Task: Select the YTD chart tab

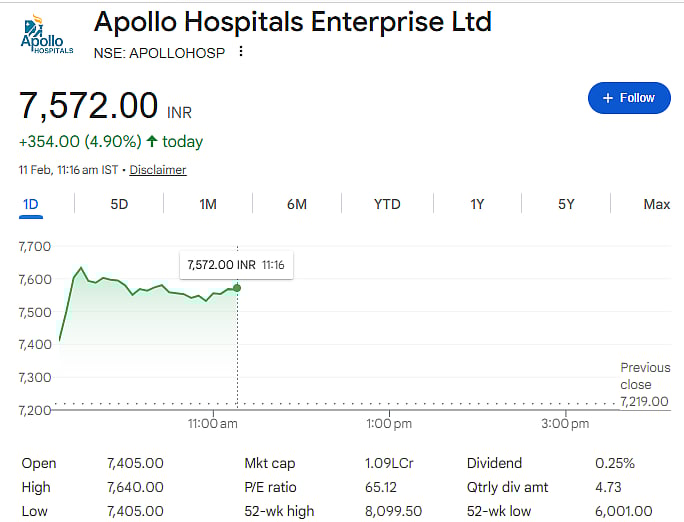Action: [387, 204]
